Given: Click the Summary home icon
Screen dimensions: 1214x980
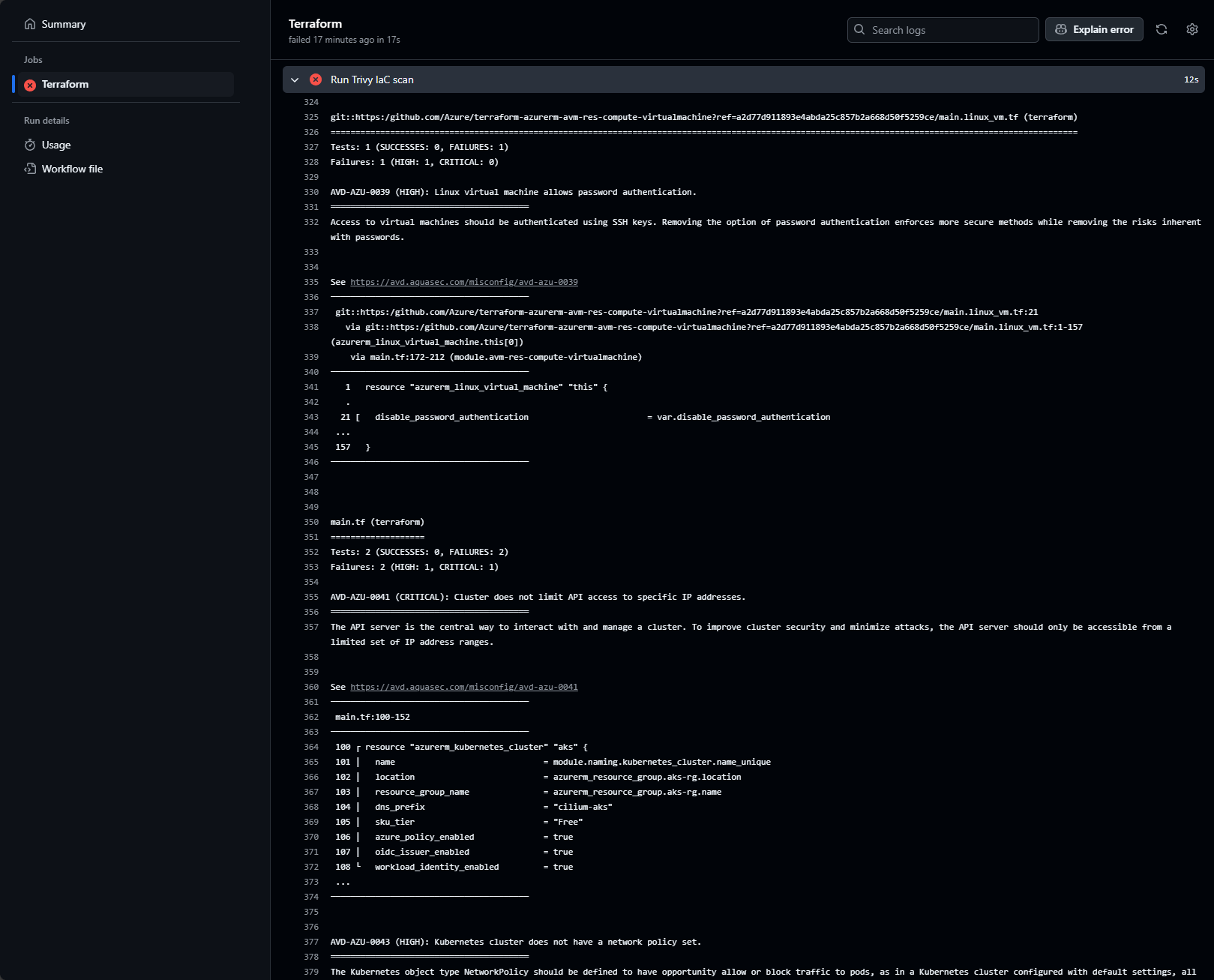Looking at the screenshot, I should (30, 24).
